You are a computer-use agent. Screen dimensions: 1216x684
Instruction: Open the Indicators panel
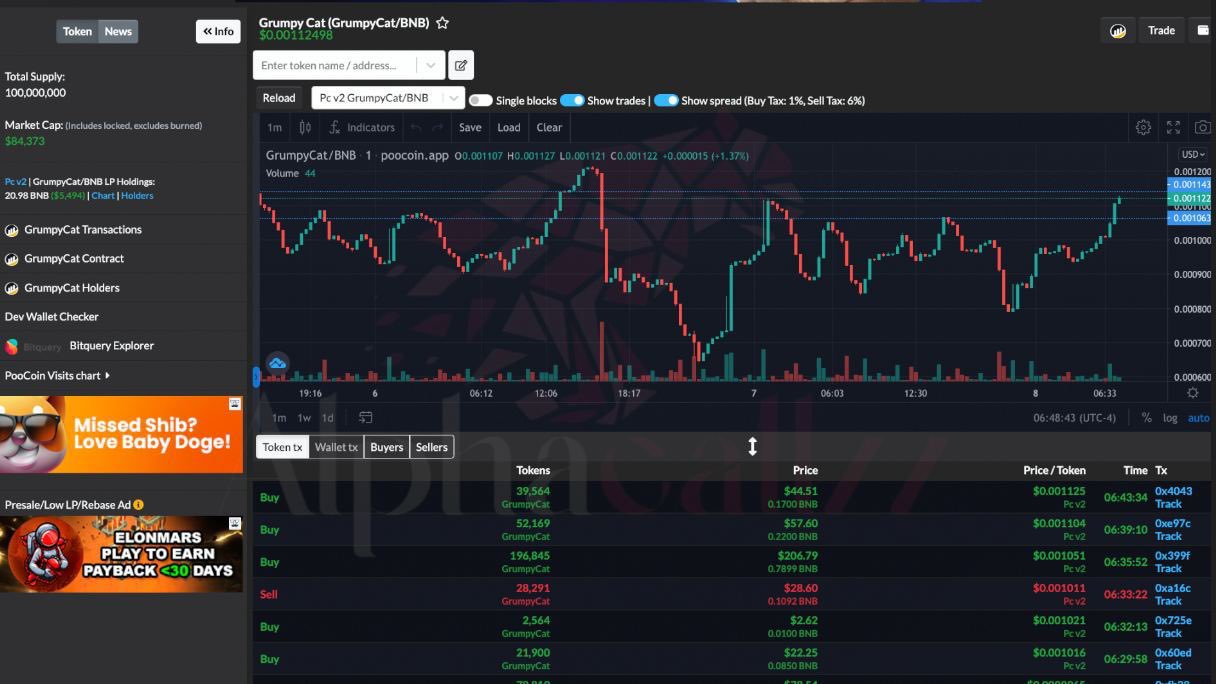362,127
